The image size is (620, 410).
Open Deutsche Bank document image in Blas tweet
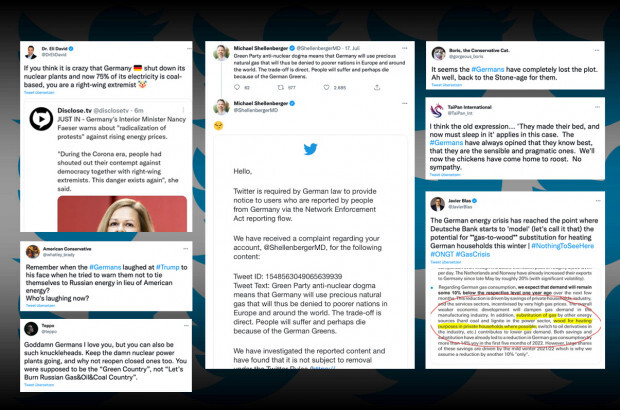tap(515, 314)
